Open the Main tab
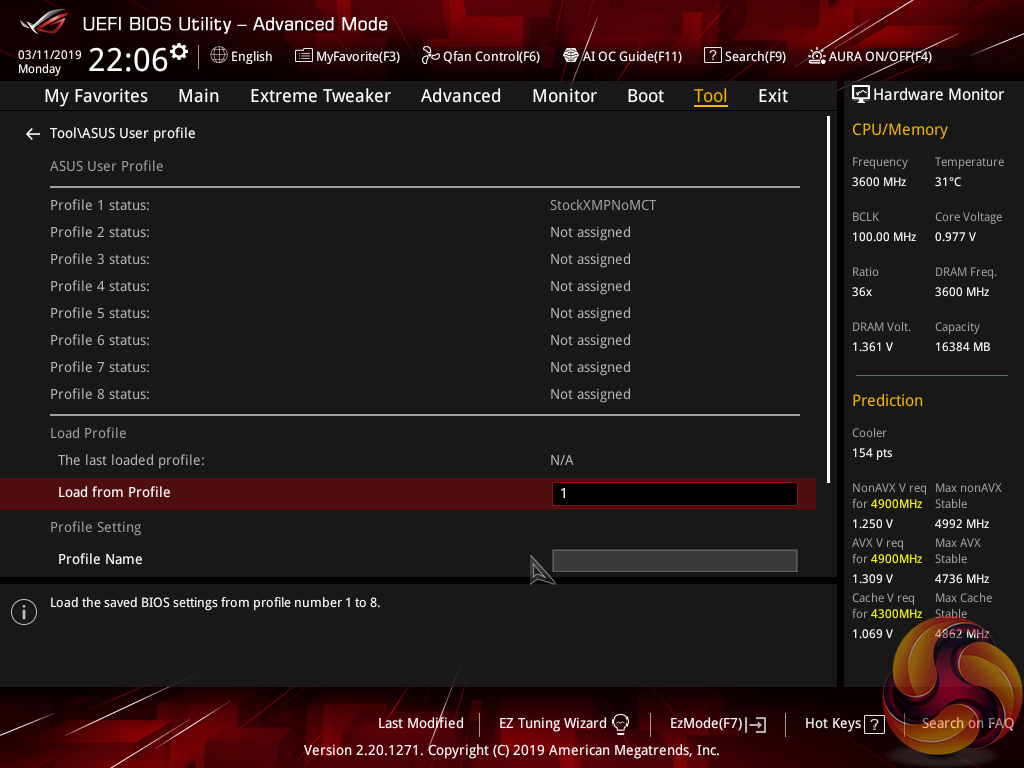 click(x=199, y=96)
